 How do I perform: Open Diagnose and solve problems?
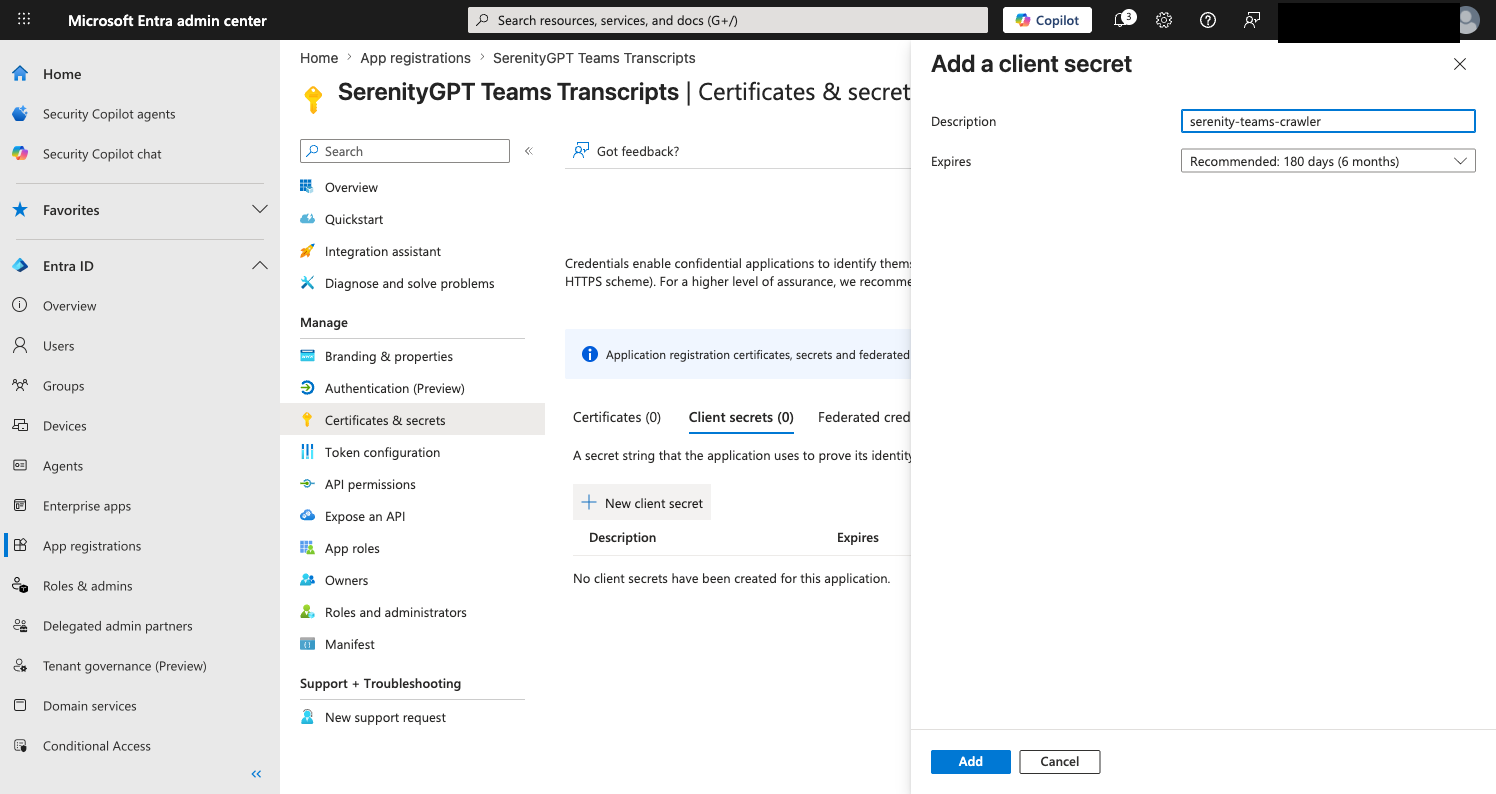pyautogui.click(x=410, y=283)
